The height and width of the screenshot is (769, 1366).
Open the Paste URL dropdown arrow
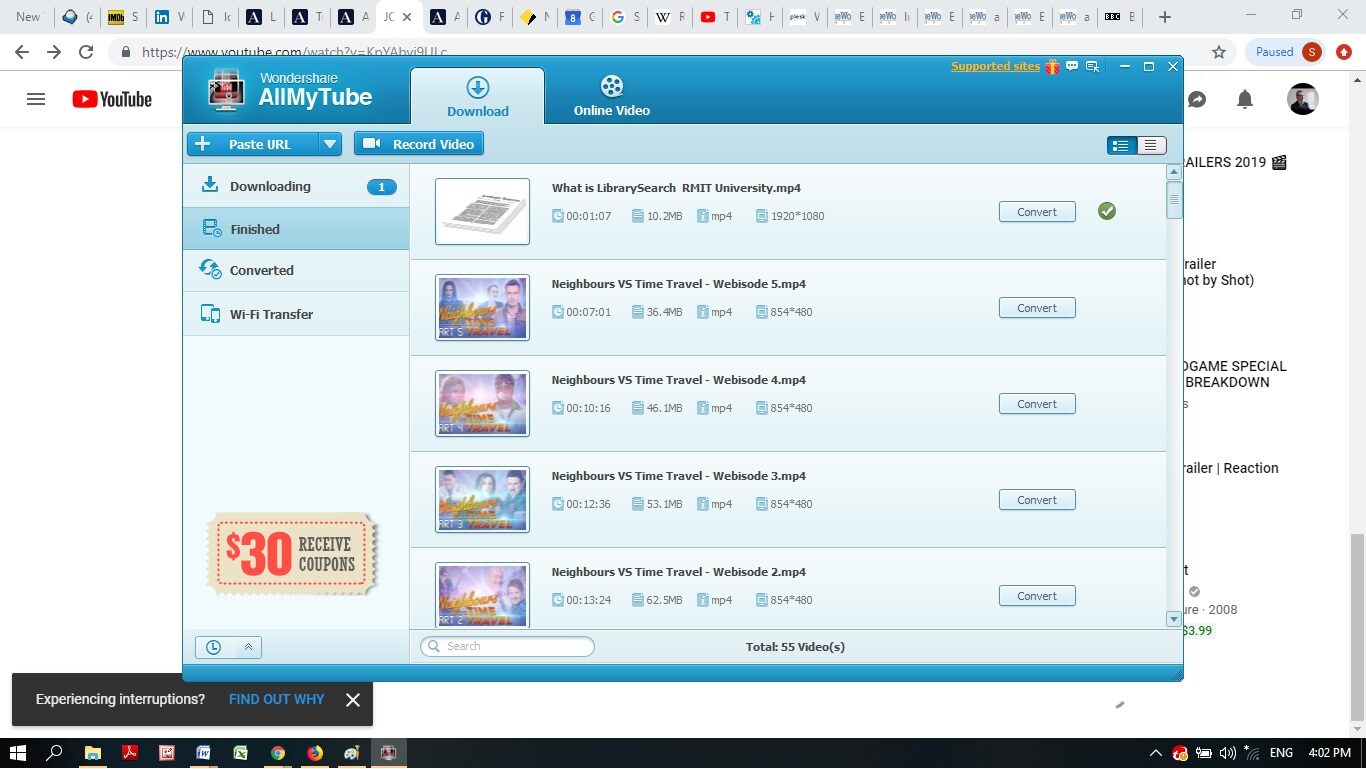pyautogui.click(x=330, y=144)
